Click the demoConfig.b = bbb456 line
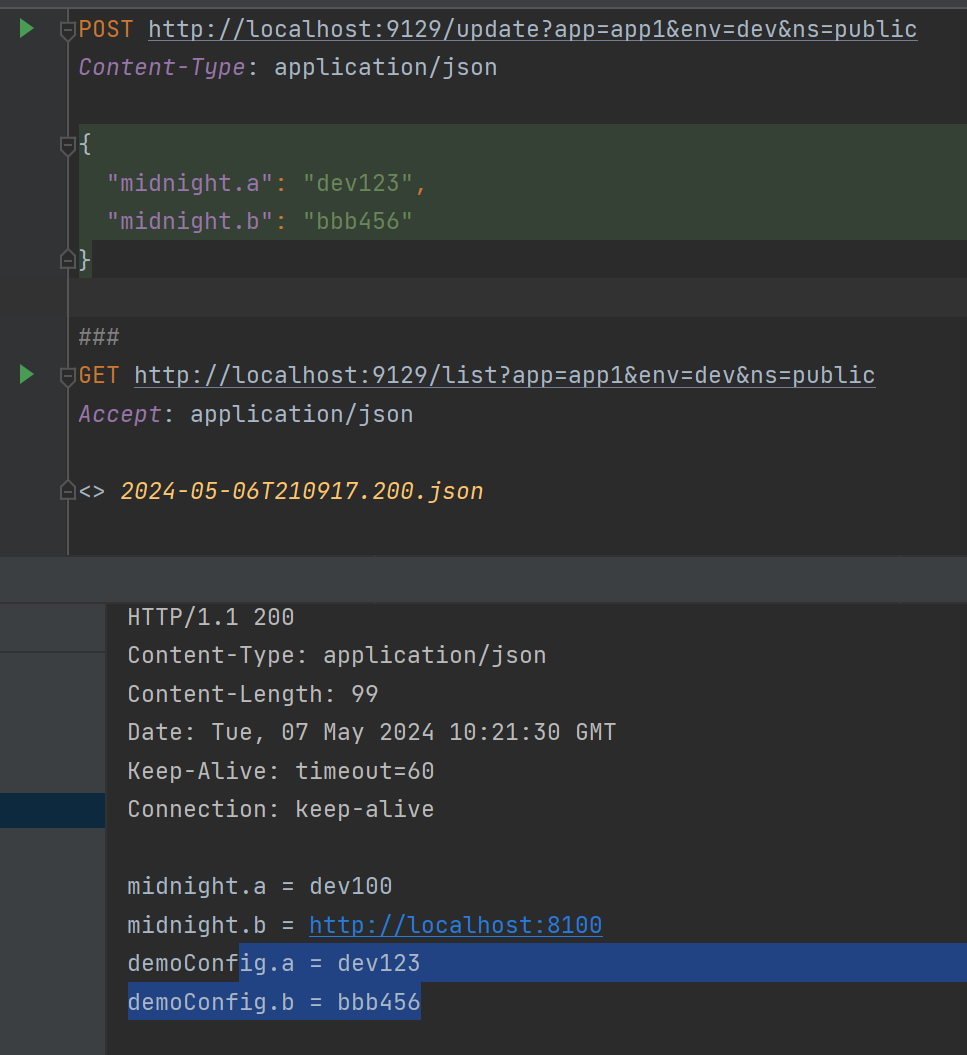Screen dimensions: 967x1055 (x=274, y=1002)
